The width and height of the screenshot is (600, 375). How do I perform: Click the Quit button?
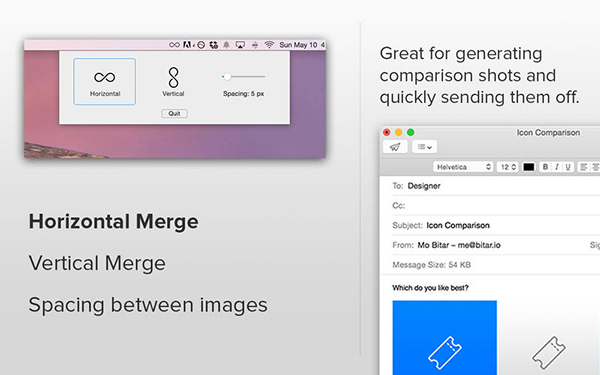pos(174,114)
